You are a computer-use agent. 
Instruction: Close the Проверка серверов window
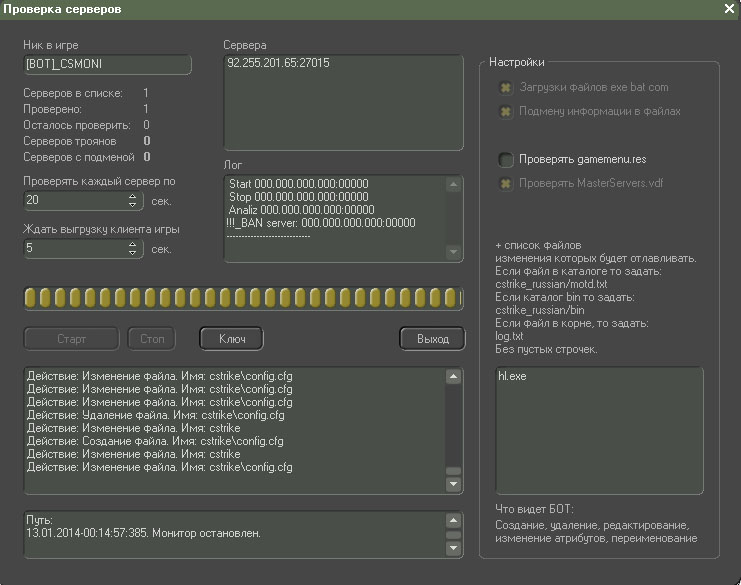point(729,9)
